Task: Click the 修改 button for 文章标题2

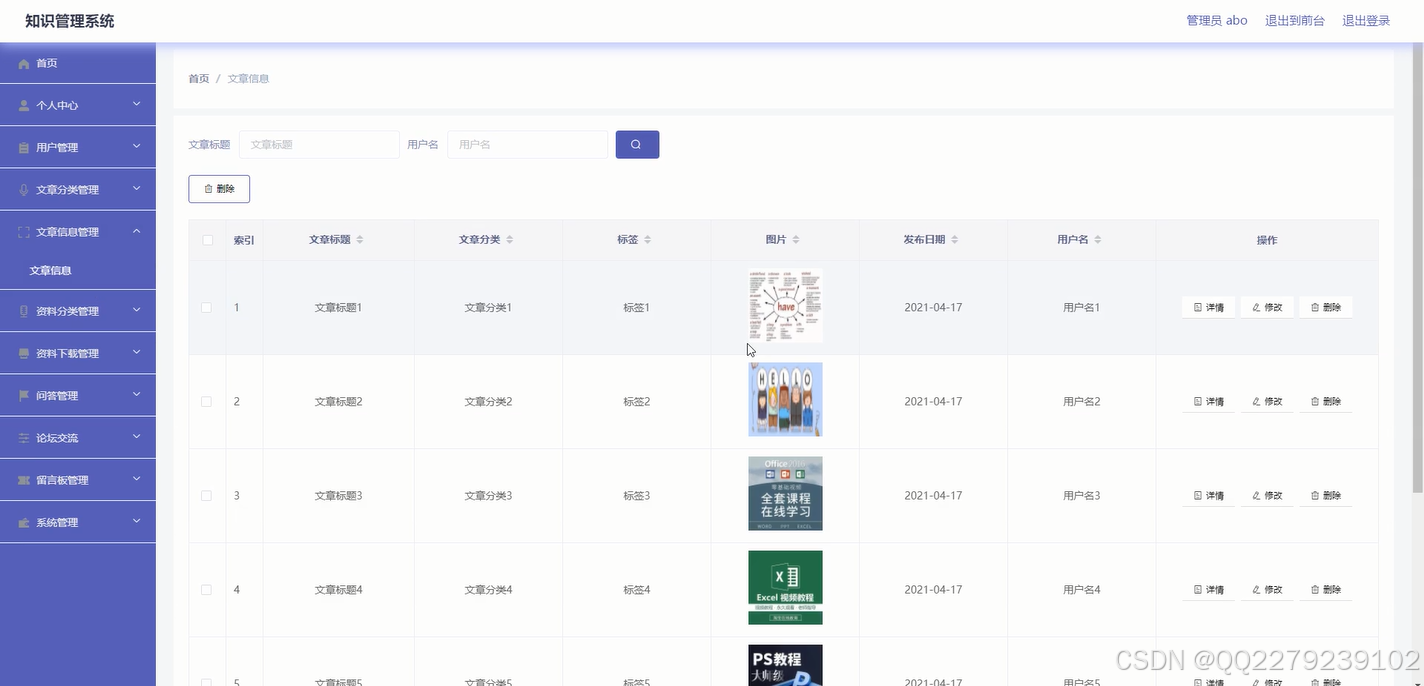Action: click(x=1266, y=401)
